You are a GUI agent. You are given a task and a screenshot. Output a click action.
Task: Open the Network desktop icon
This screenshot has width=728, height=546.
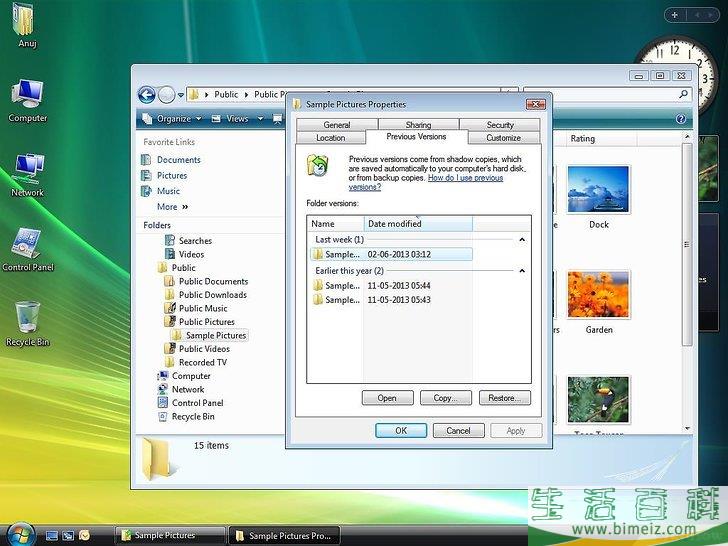click(x=27, y=175)
